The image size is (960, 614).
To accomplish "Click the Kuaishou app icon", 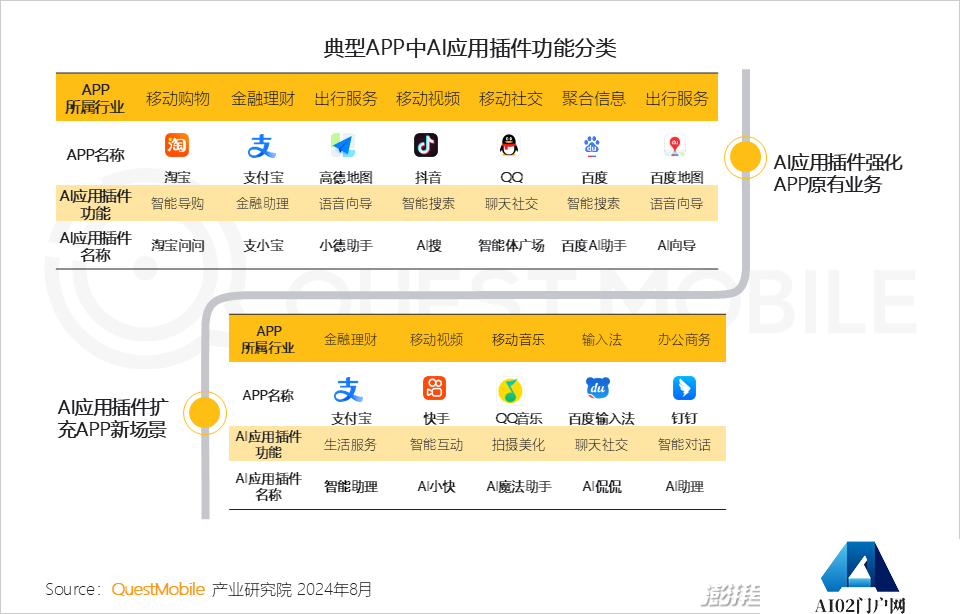I will coord(434,388).
